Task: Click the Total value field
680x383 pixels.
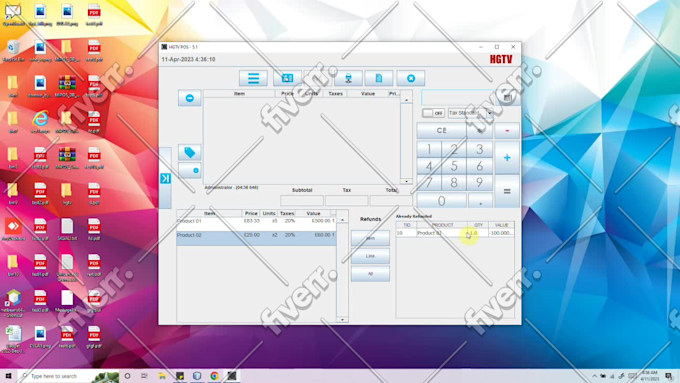Action: (391, 200)
